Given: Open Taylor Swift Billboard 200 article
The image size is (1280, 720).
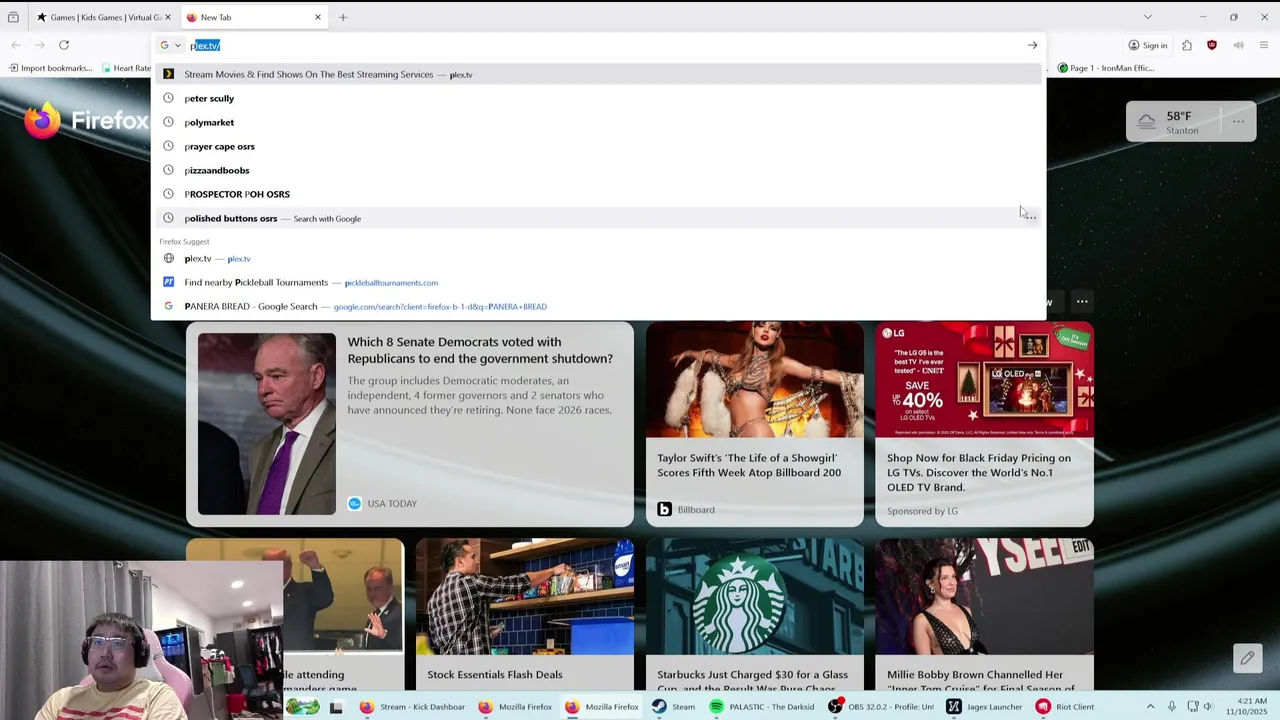Looking at the screenshot, I should tap(755, 424).
